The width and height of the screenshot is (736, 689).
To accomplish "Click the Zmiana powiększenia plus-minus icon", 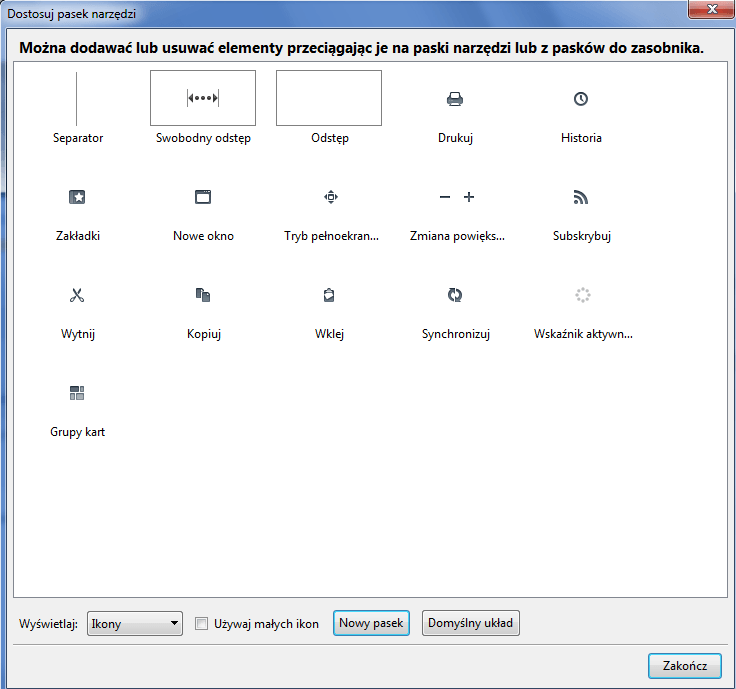I will point(457,198).
